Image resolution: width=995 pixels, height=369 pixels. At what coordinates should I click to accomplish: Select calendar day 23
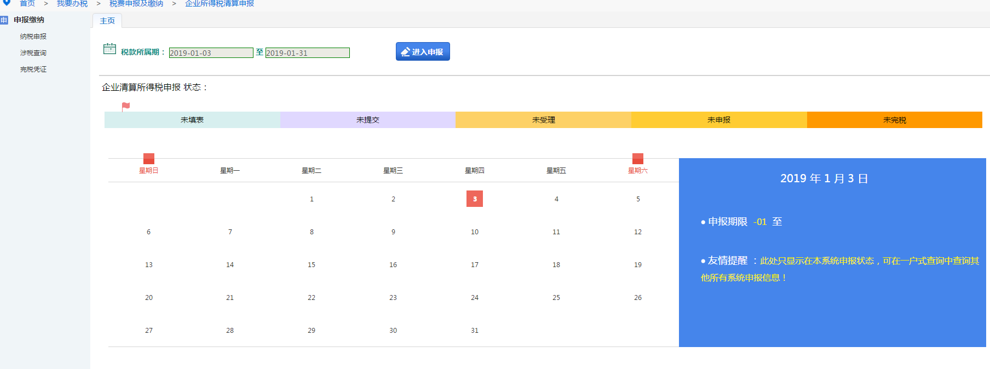click(x=393, y=297)
